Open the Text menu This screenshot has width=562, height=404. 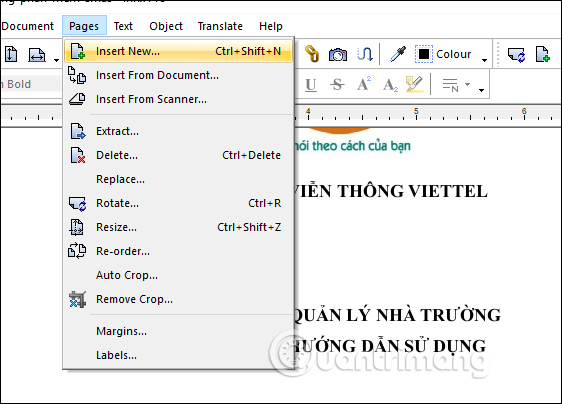click(x=123, y=26)
